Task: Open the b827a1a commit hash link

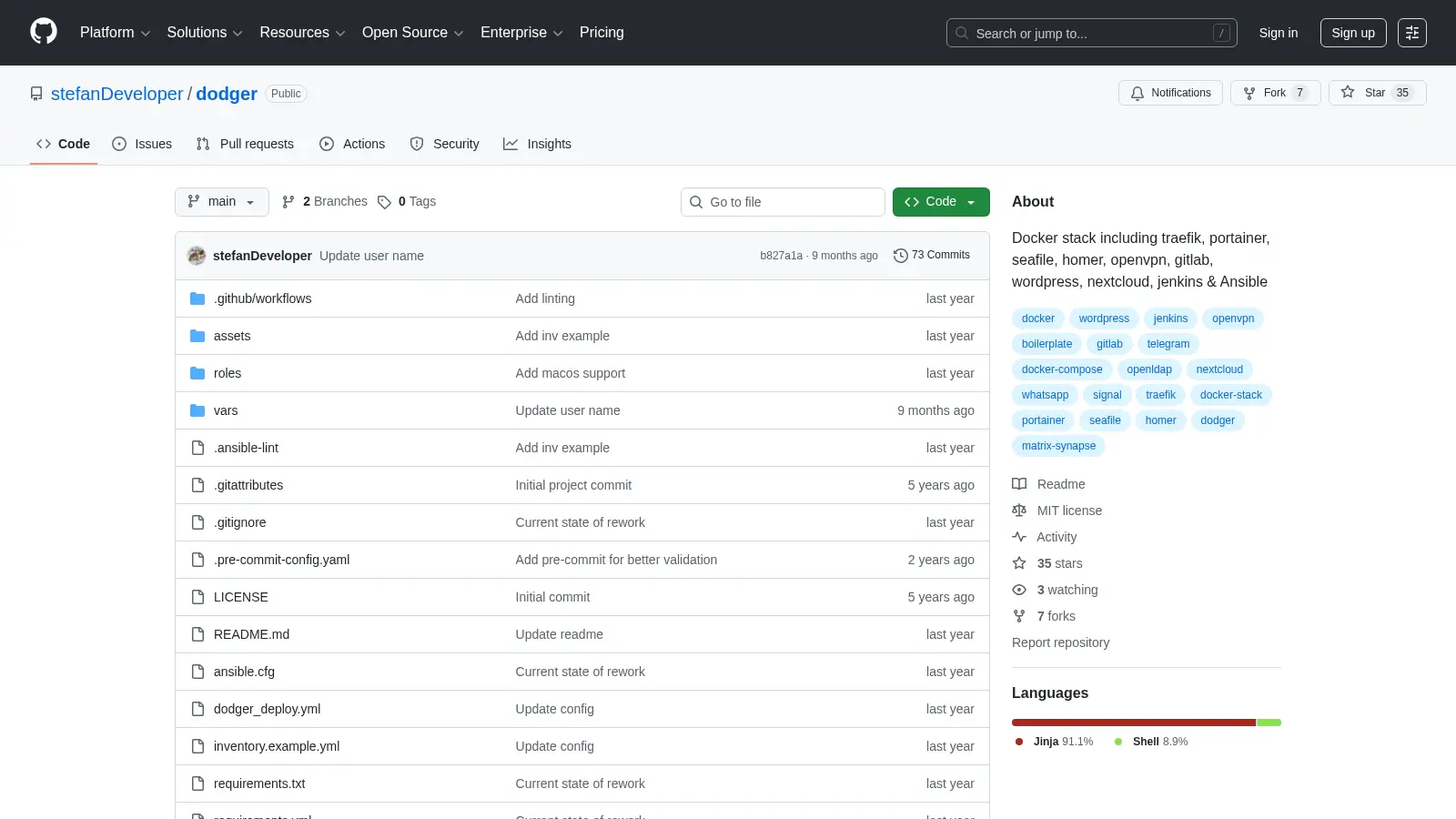Action: pos(781,256)
